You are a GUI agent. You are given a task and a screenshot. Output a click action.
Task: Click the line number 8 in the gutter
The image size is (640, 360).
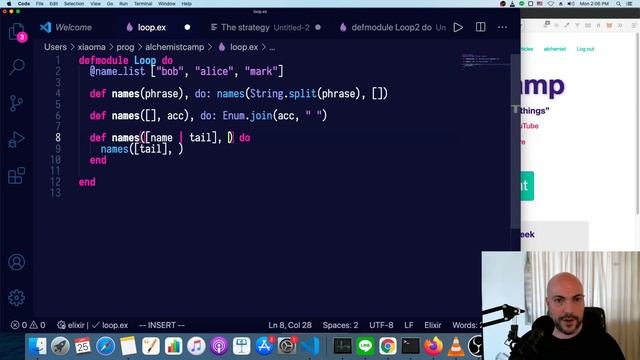pos(58,138)
